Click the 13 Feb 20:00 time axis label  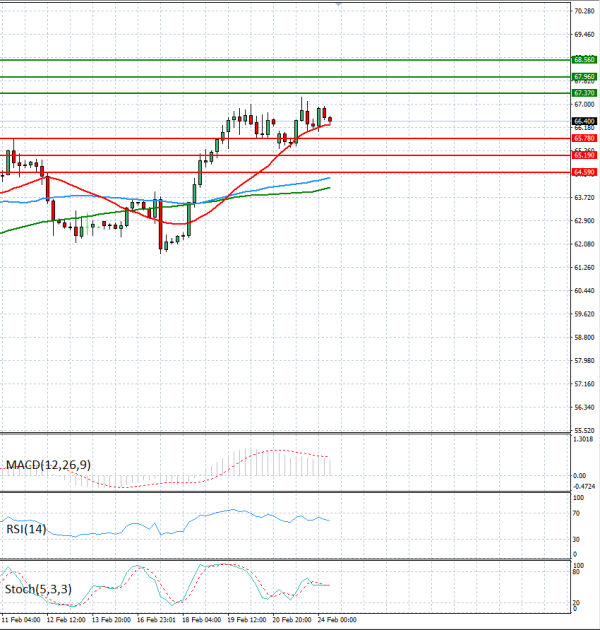[110, 620]
